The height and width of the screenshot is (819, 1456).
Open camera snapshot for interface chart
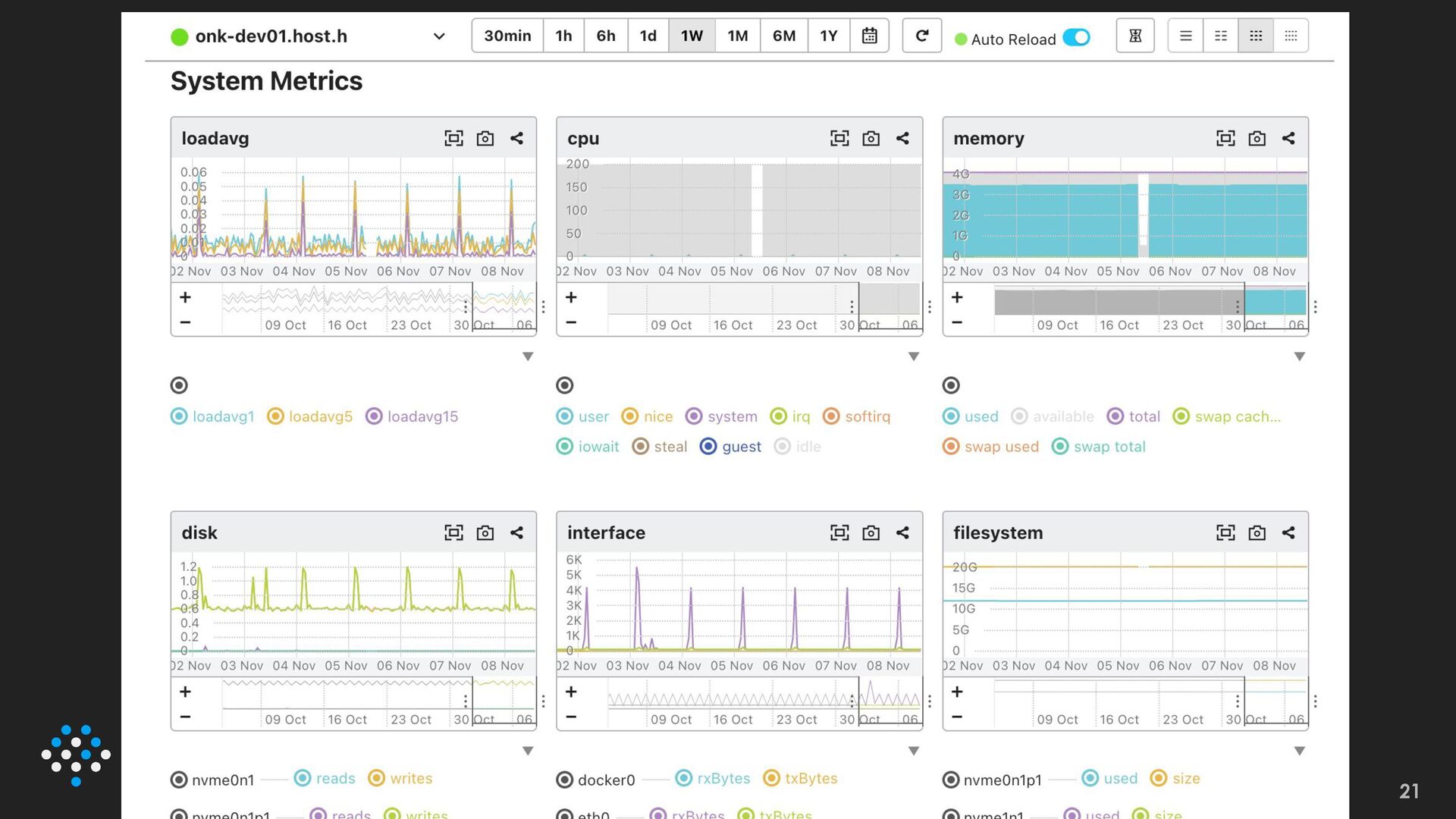point(871,532)
